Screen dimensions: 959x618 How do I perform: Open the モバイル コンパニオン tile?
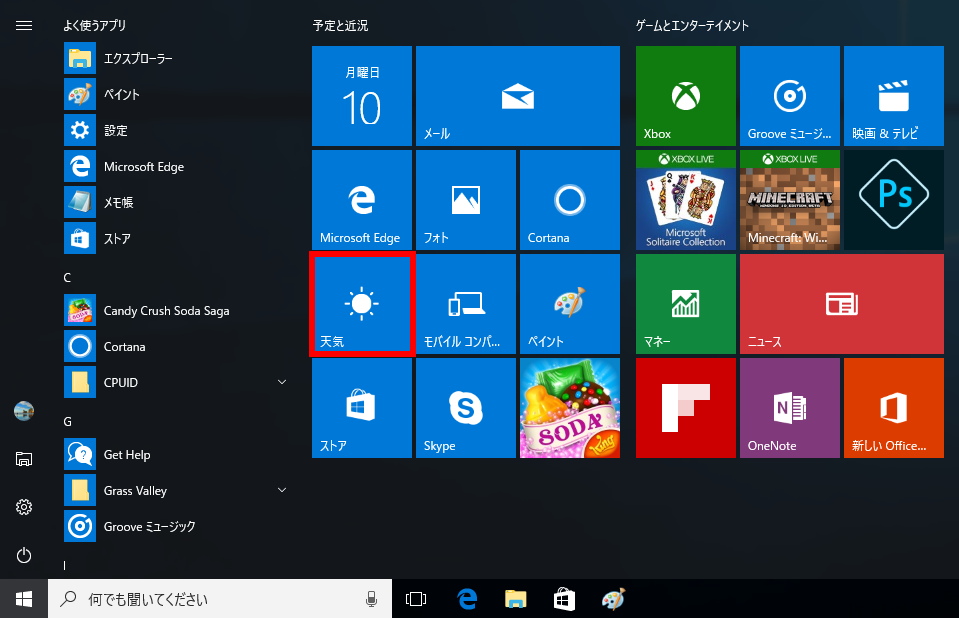[x=465, y=304]
